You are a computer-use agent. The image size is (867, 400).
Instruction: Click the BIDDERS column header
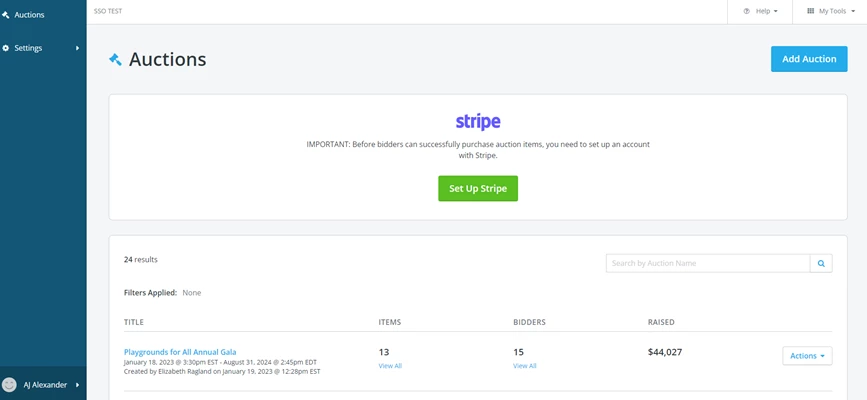pos(529,322)
